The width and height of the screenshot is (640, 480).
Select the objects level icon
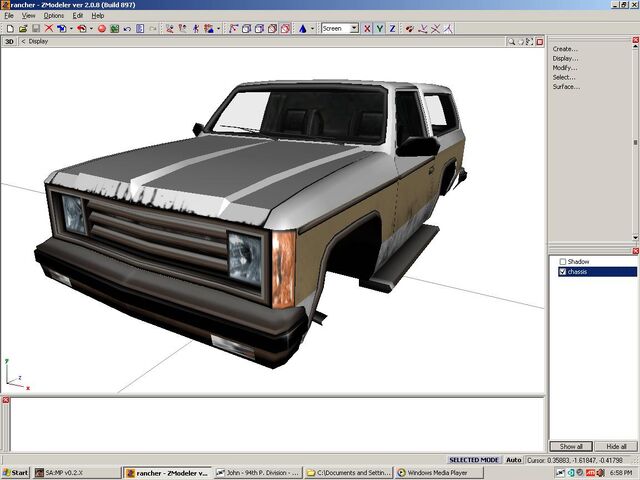pos(209,29)
